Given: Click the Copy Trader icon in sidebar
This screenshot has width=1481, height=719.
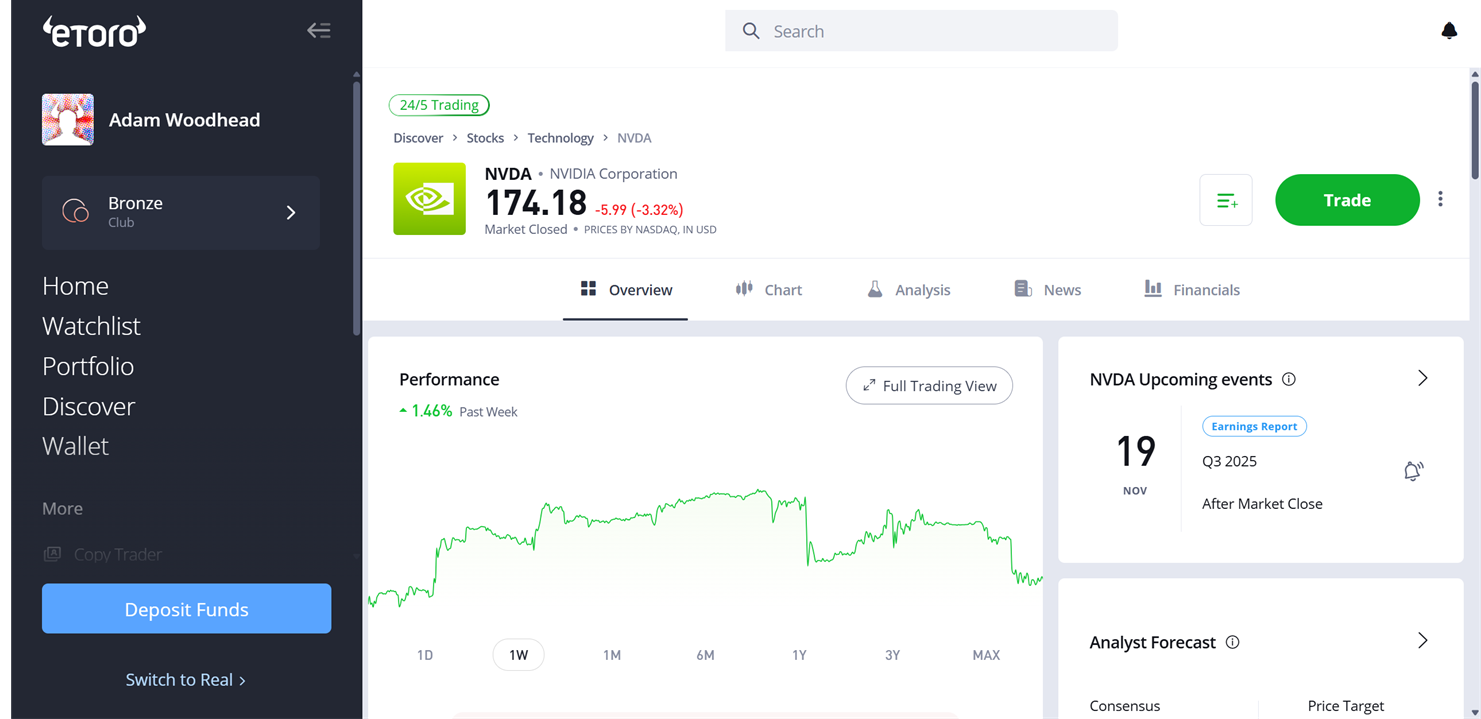Looking at the screenshot, I should click(x=52, y=554).
